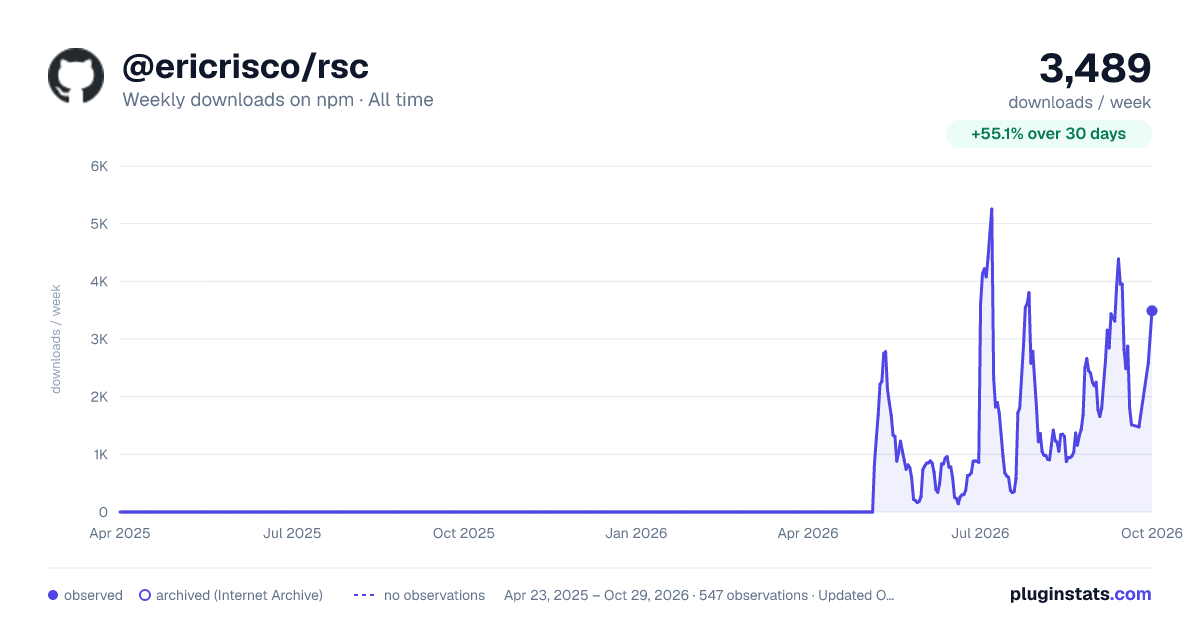Click the hollow archived legend circle
Screen dimensions: 1200x630
145,595
